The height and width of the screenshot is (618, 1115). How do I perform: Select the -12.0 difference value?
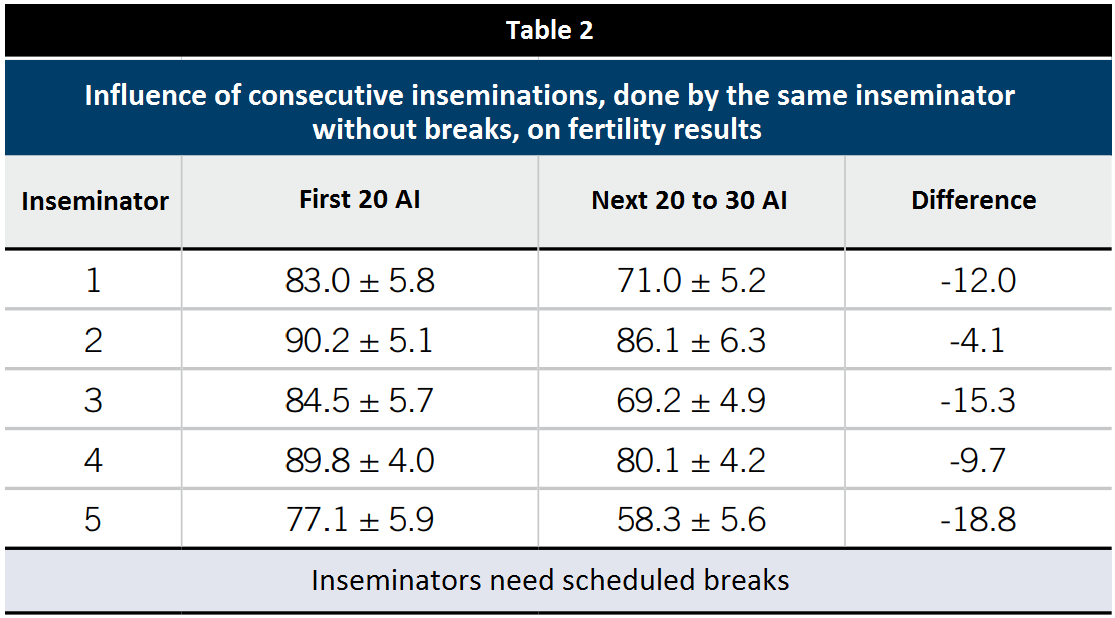tap(978, 280)
